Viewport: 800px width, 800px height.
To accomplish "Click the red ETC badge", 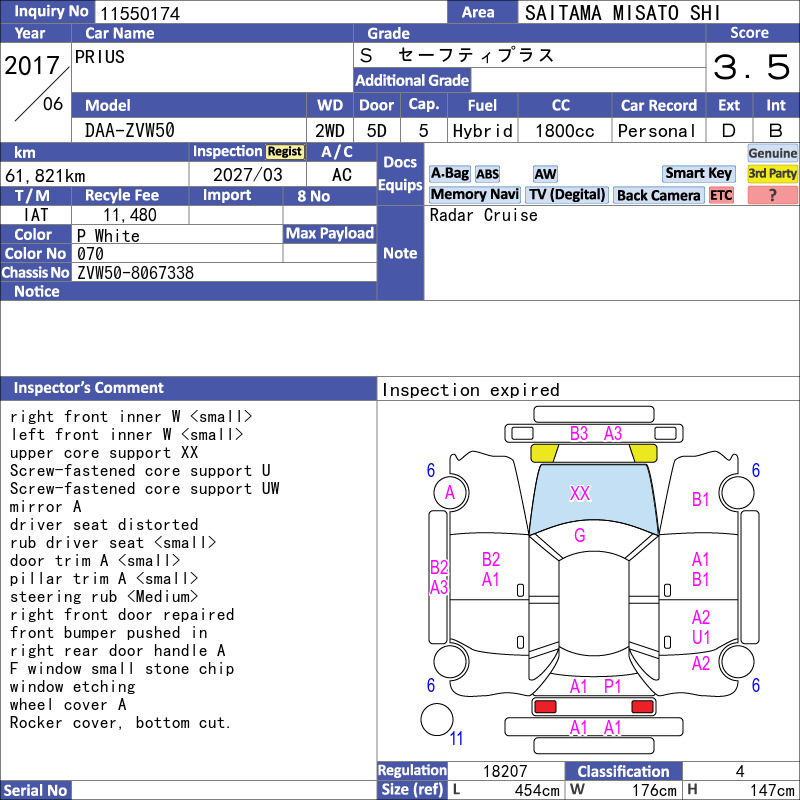I will pyautogui.click(x=721, y=195).
